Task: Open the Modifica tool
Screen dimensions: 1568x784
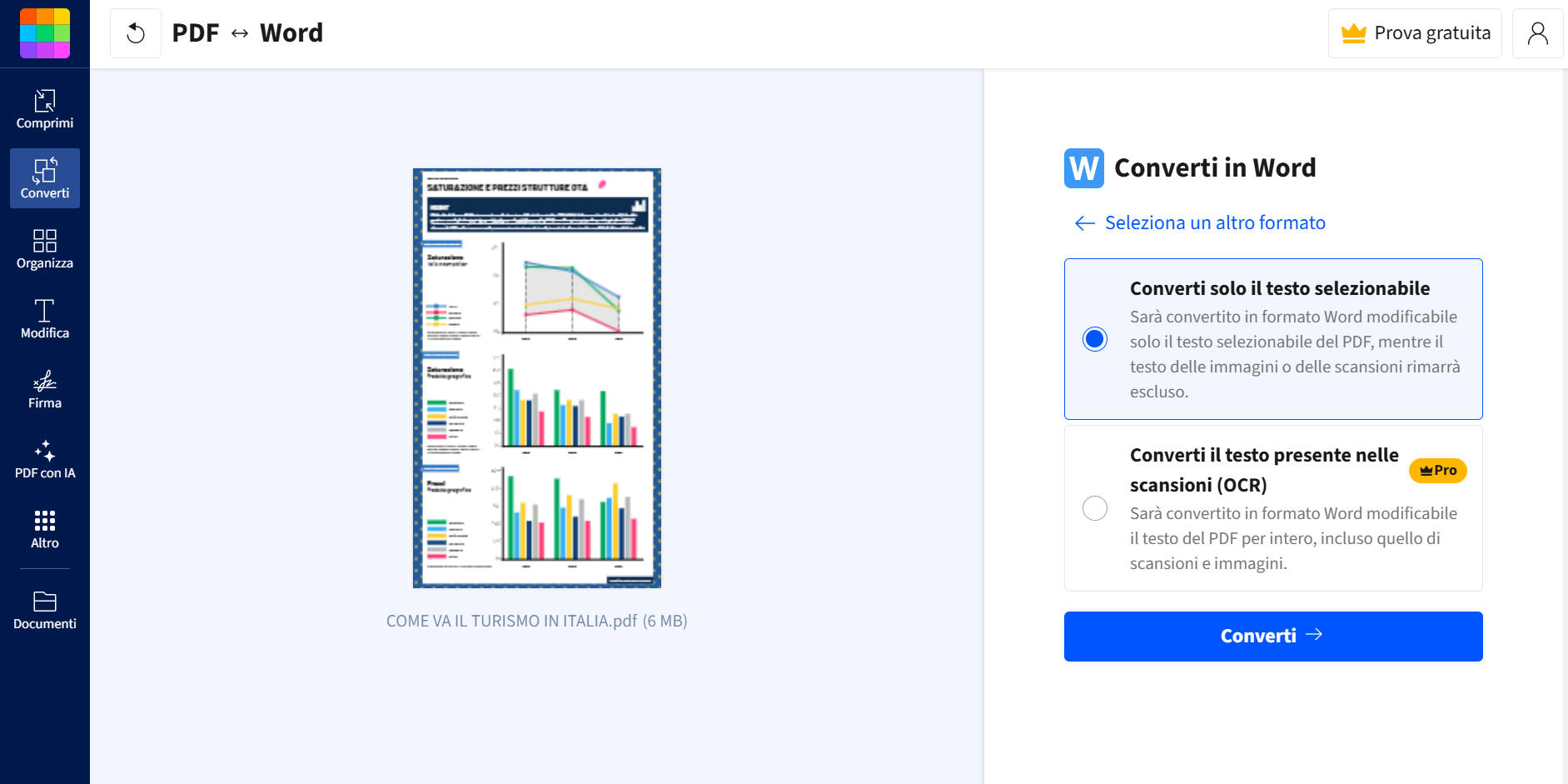Action: tap(45, 319)
